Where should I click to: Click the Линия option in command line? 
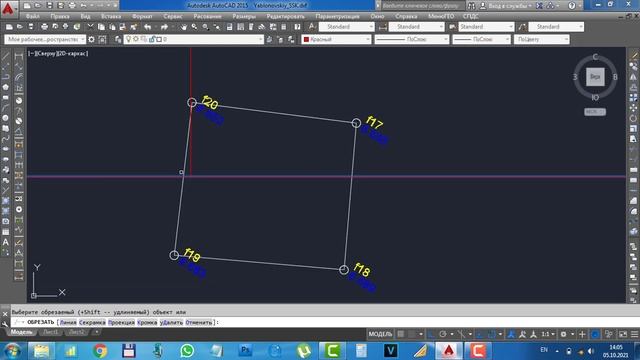click(x=68, y=322)
